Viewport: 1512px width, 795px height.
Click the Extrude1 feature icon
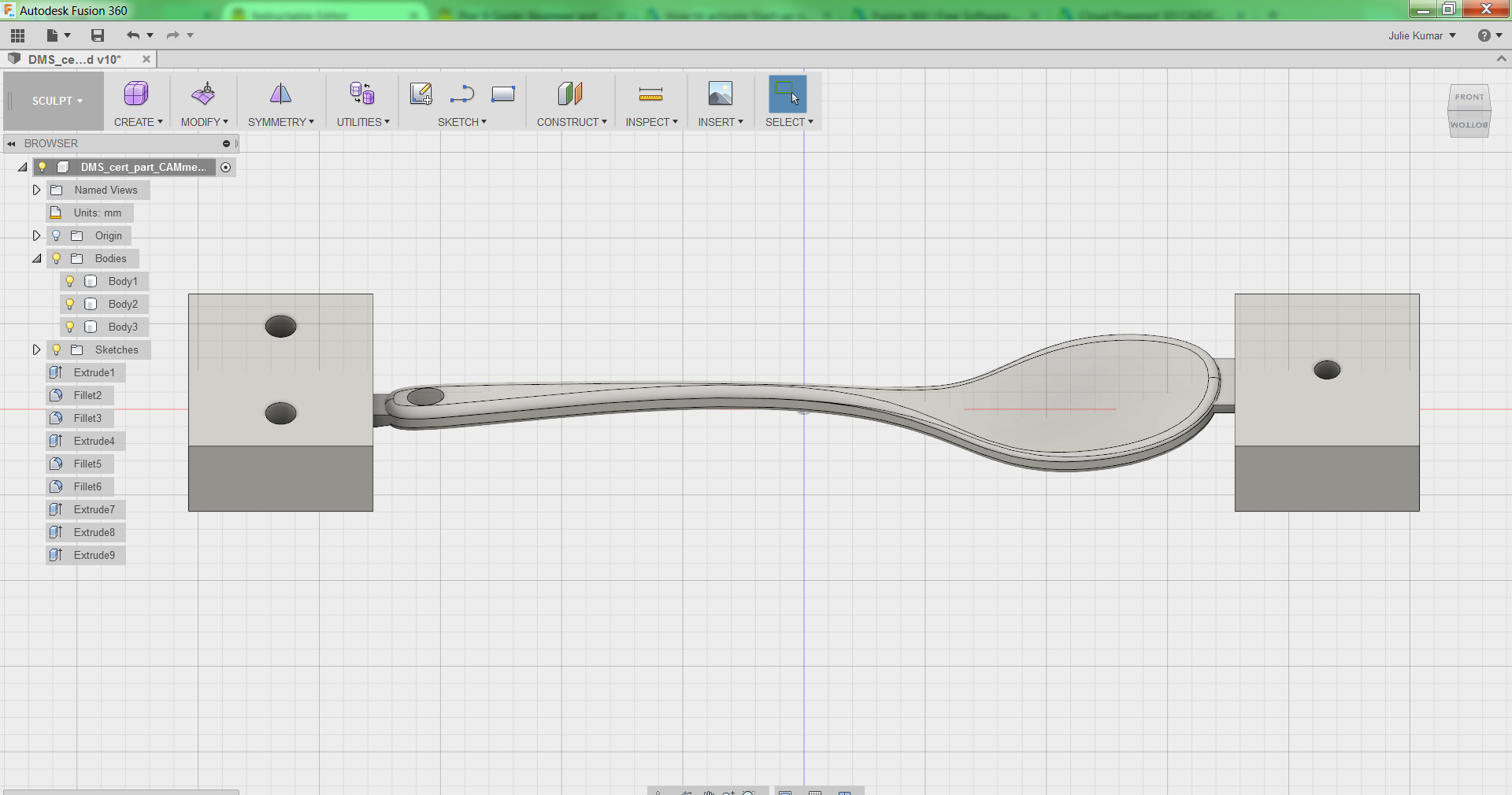tap(56, 372)
